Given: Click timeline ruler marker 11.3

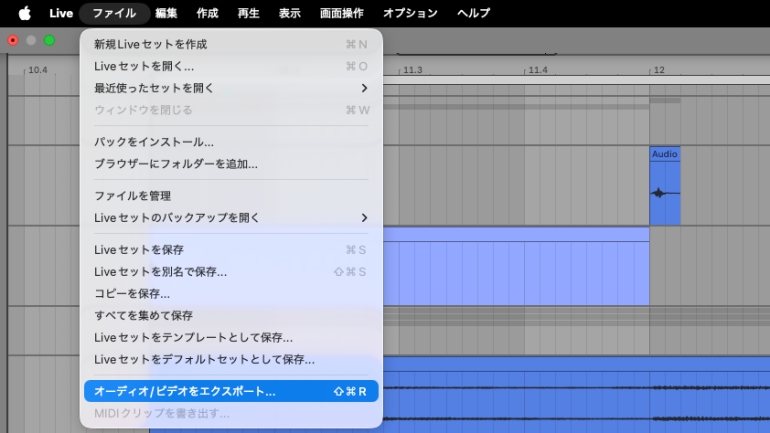Looking at the screenshot, I should tap(412, 70).
